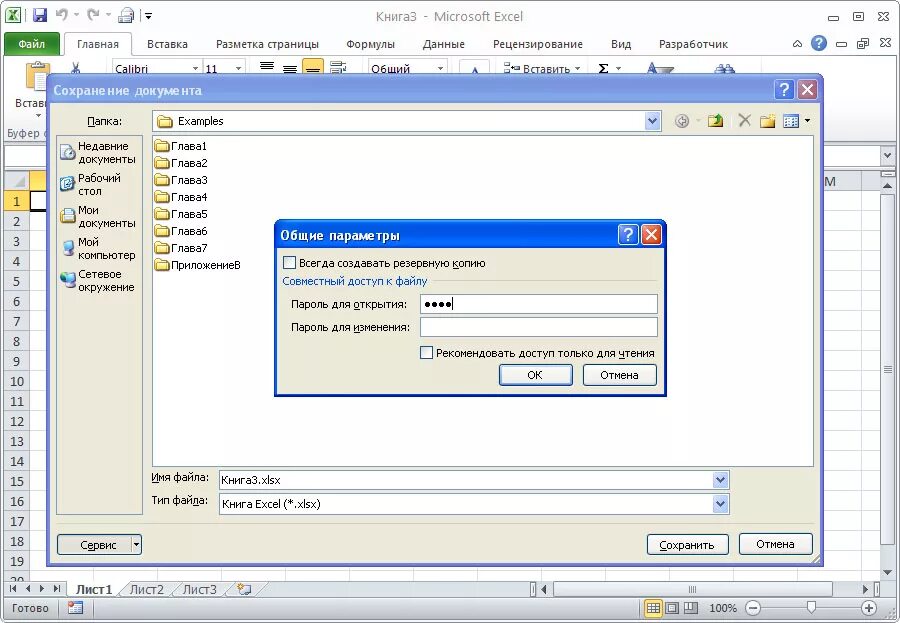Click the Delete X icon in save dialog
The image size is (900, 623).
pyautogui.click(x=744, y=121)
